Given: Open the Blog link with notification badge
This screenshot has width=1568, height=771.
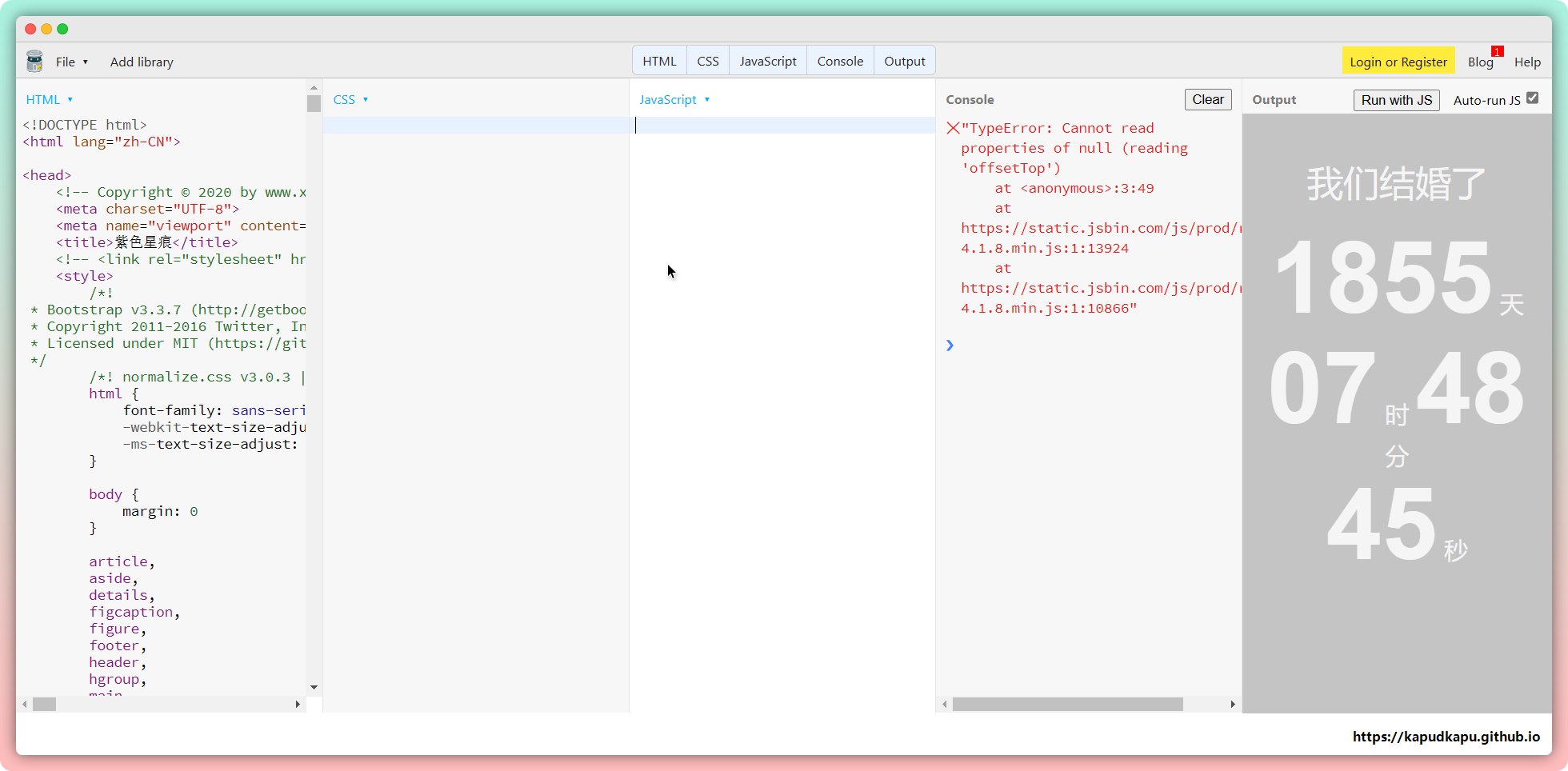Looking at the screenshot, I should (x=1480, y=62).
